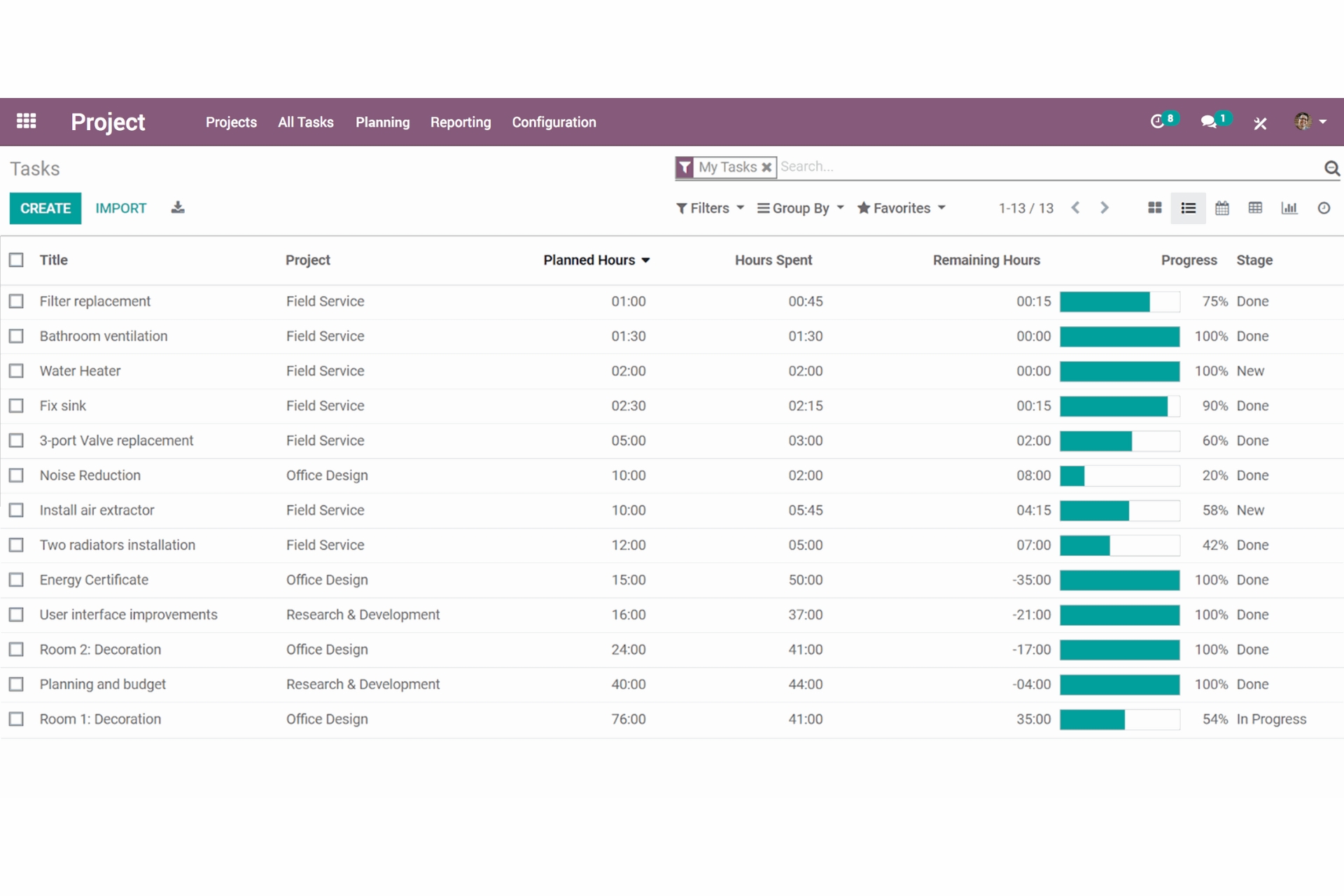Switch to Kanban view
This screenshot has width=1344, height=896.
pos(1154,208)
